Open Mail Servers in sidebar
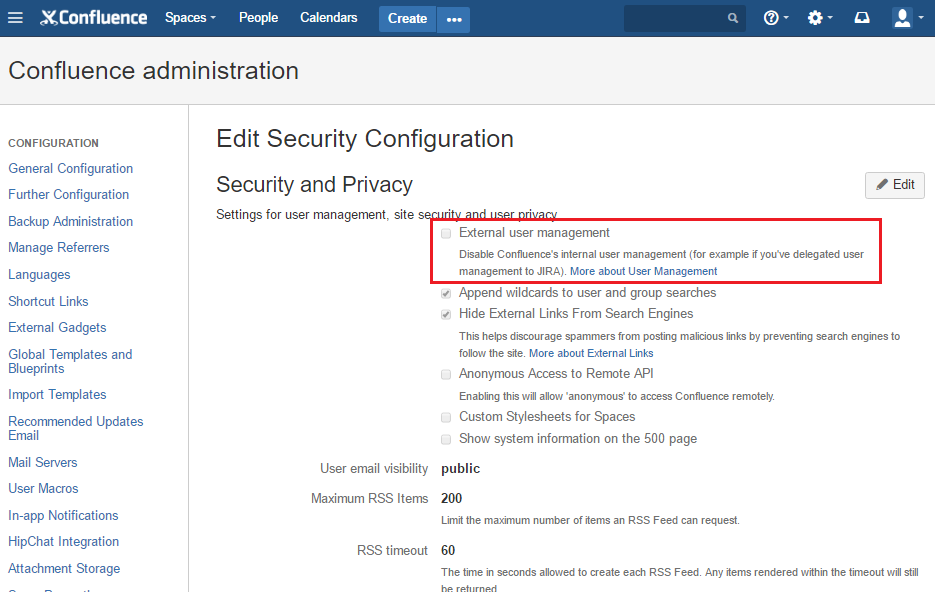 [x=43, y=462]
